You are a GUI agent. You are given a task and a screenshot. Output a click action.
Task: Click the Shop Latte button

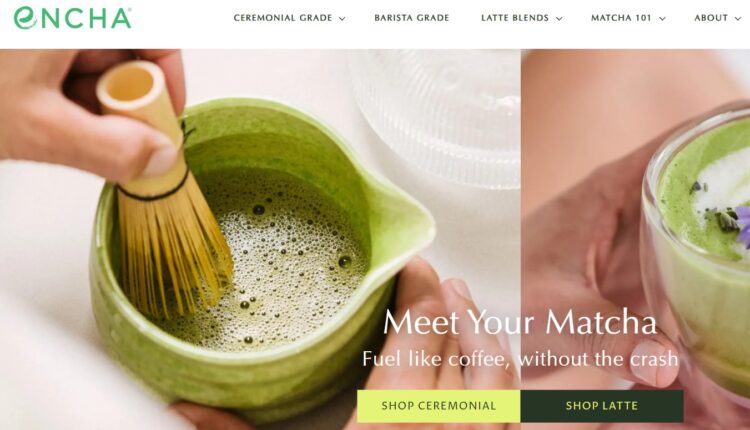(x=602, y=406)
